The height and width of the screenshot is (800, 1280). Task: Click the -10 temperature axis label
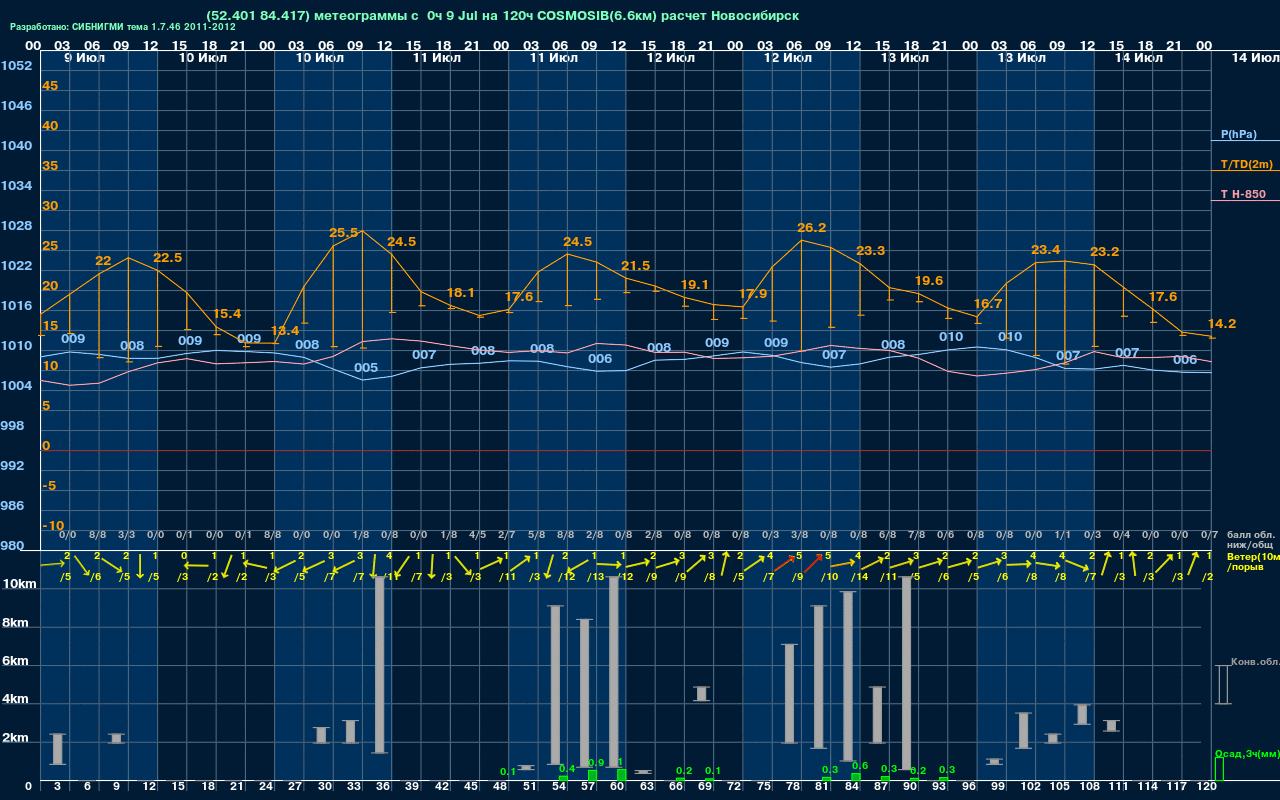coord(53,525)
